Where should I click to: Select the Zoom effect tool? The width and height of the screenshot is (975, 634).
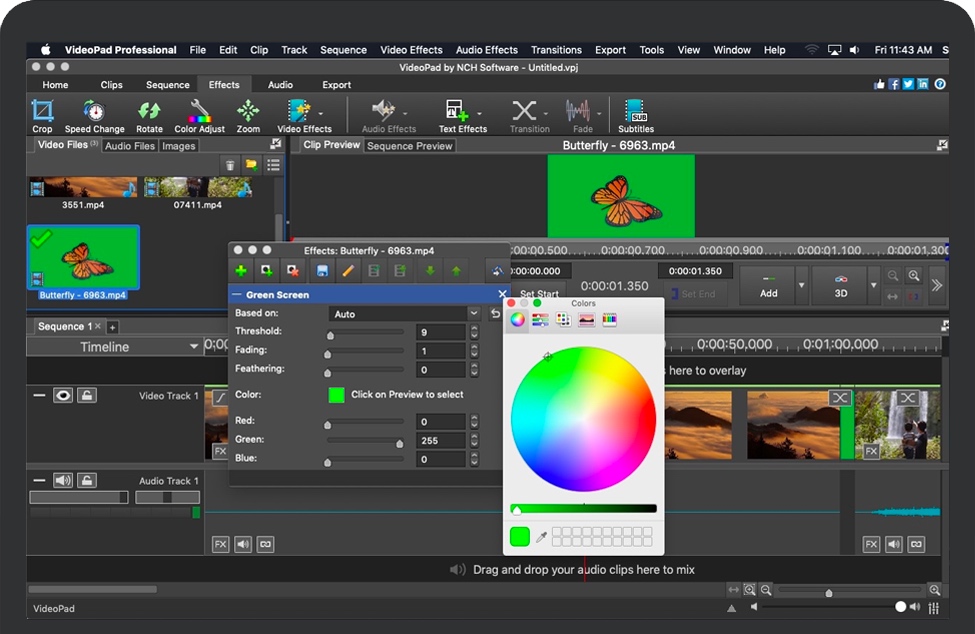coord(247,114)
